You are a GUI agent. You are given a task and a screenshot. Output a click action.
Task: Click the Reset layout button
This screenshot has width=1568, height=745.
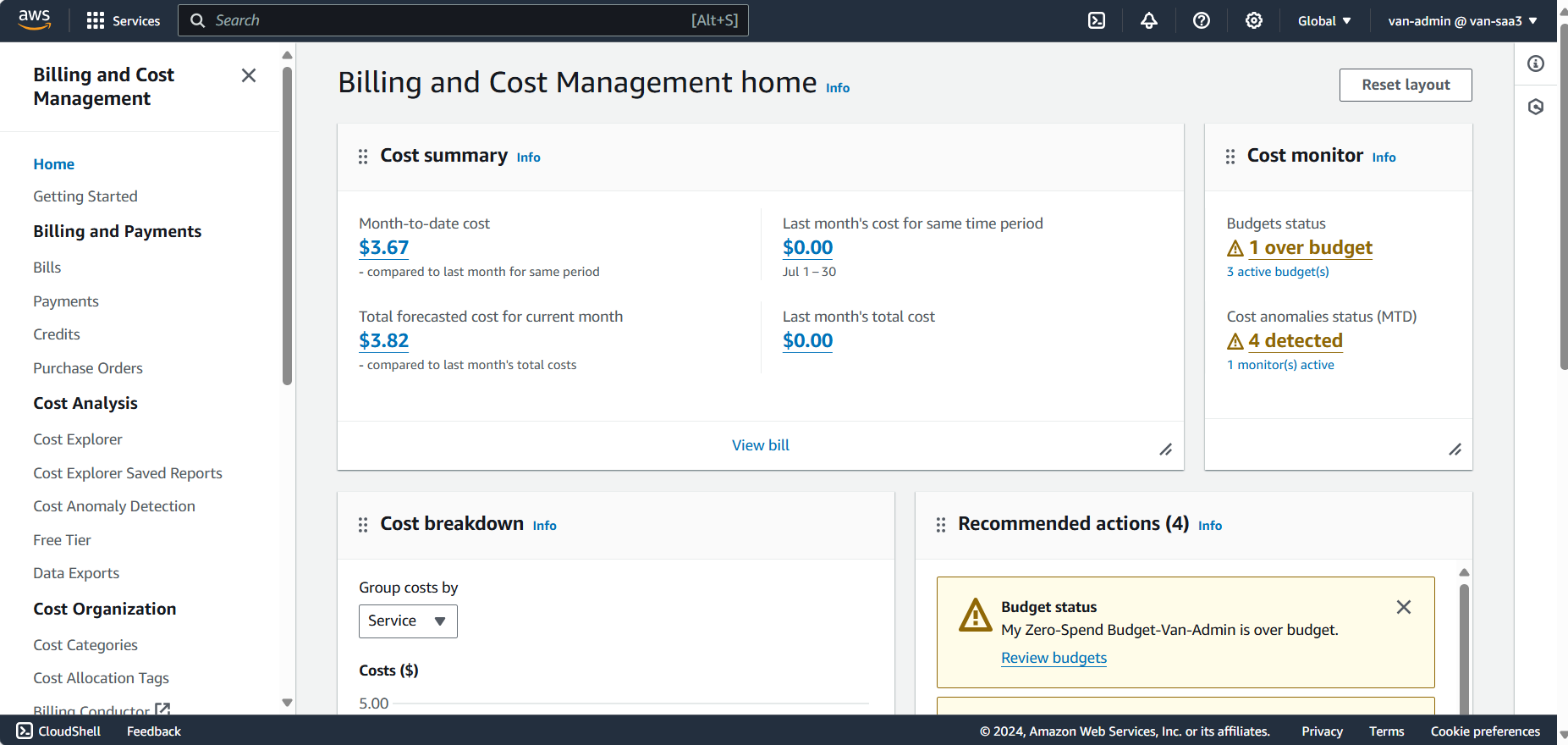1406,85
